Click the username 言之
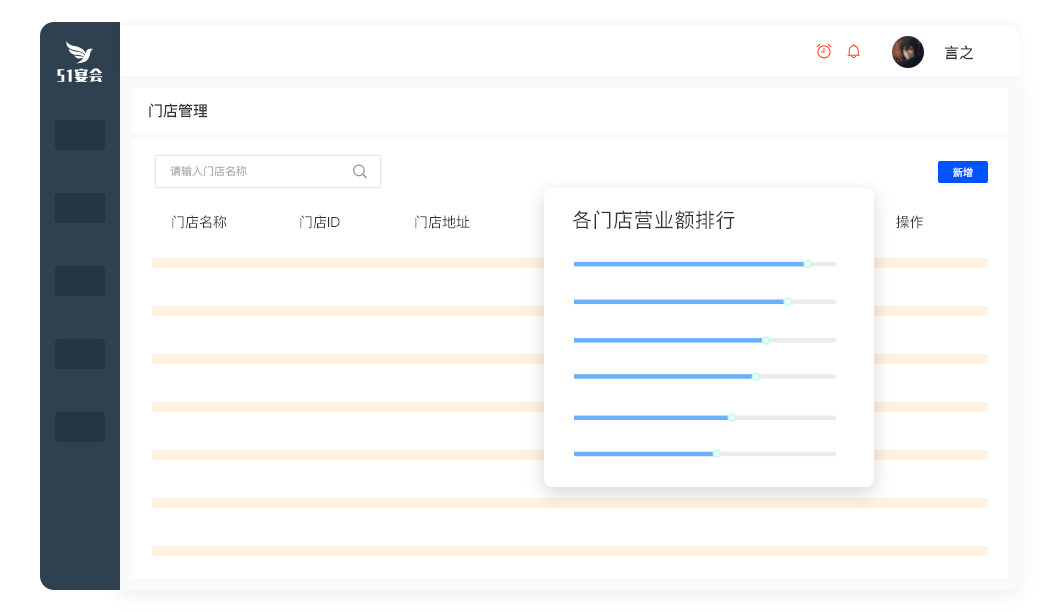This screenshot has height=612, width=1060. click(958, 52)
